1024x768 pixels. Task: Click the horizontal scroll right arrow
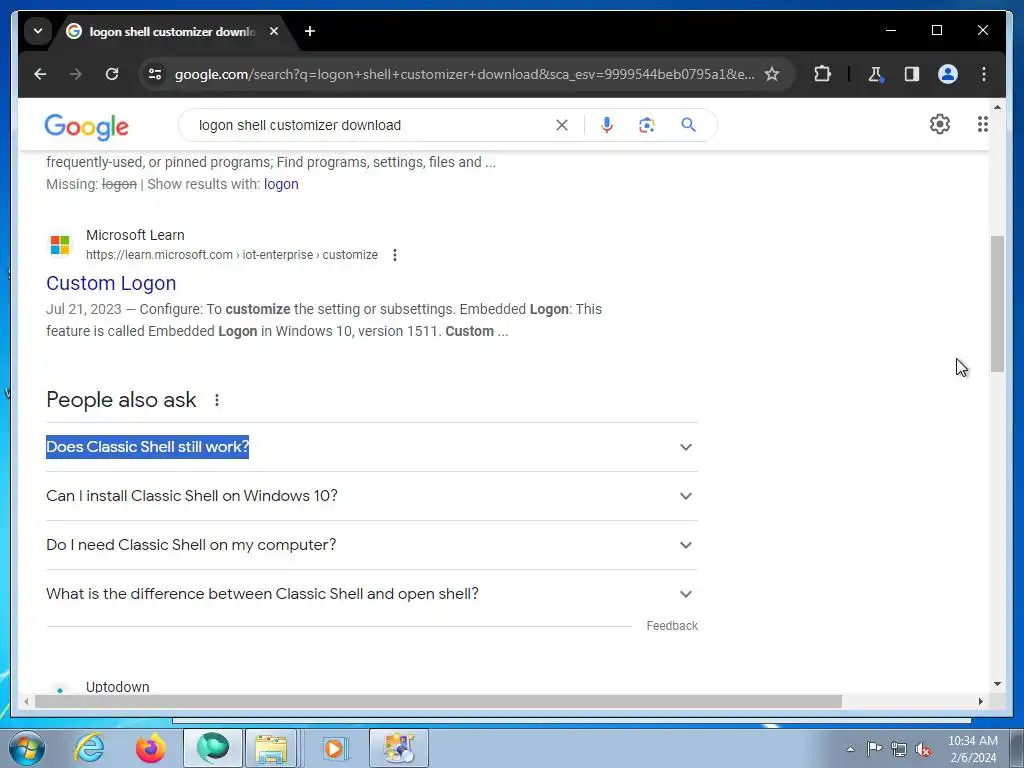[x=980, y=701]
